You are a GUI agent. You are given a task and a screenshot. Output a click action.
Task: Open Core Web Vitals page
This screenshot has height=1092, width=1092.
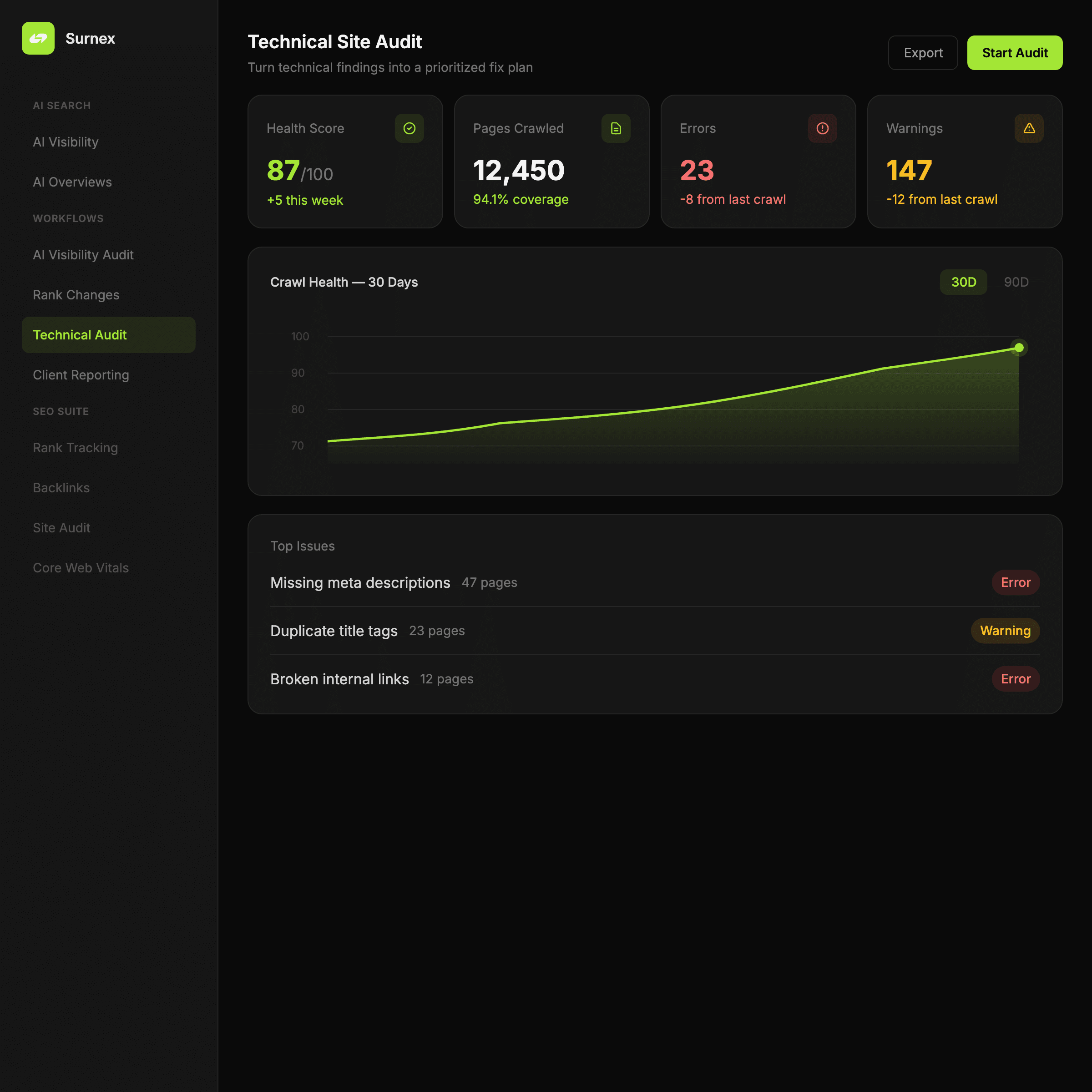click(81, 568)
